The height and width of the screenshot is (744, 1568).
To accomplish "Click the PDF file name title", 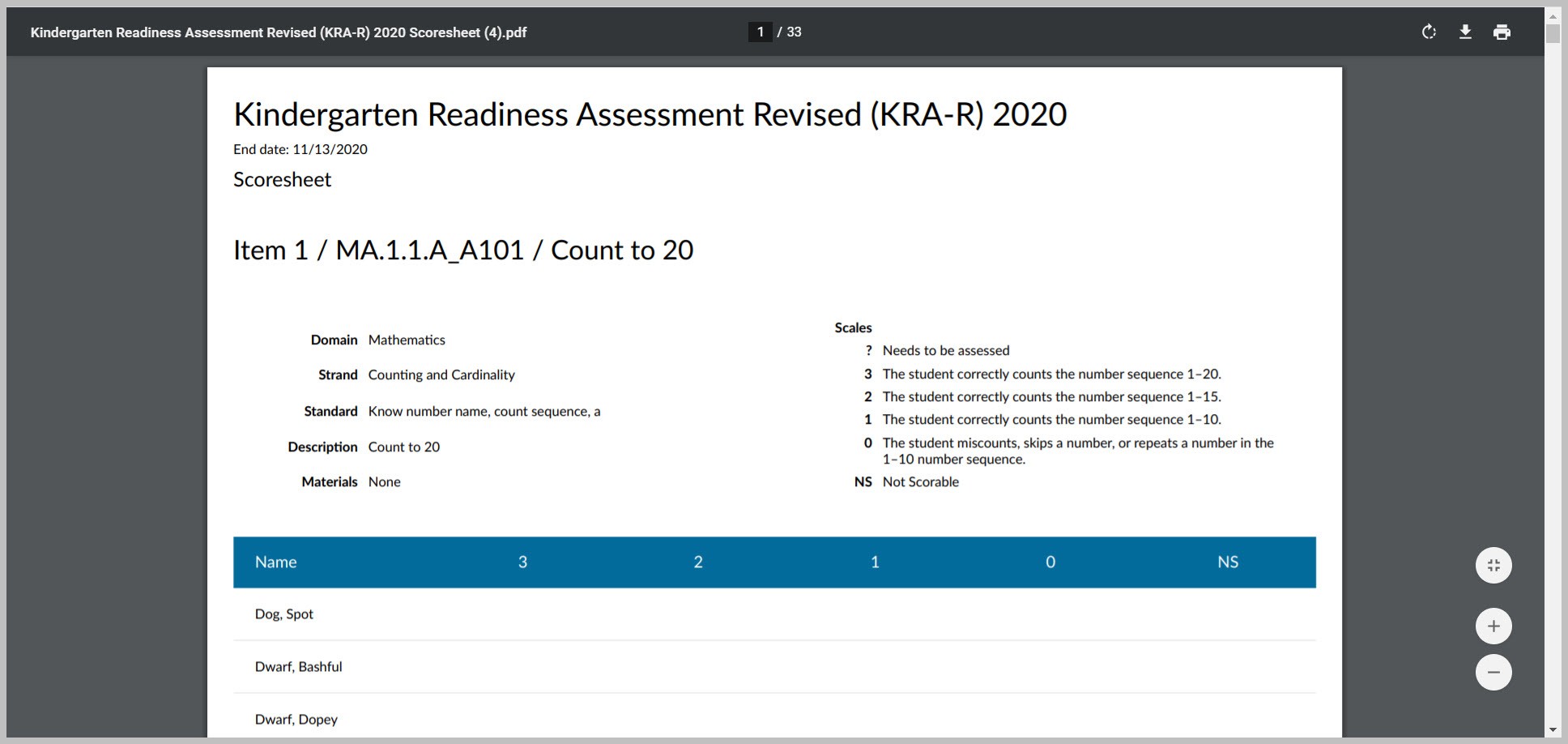I will pyautogui.click(x=279, y=32).
